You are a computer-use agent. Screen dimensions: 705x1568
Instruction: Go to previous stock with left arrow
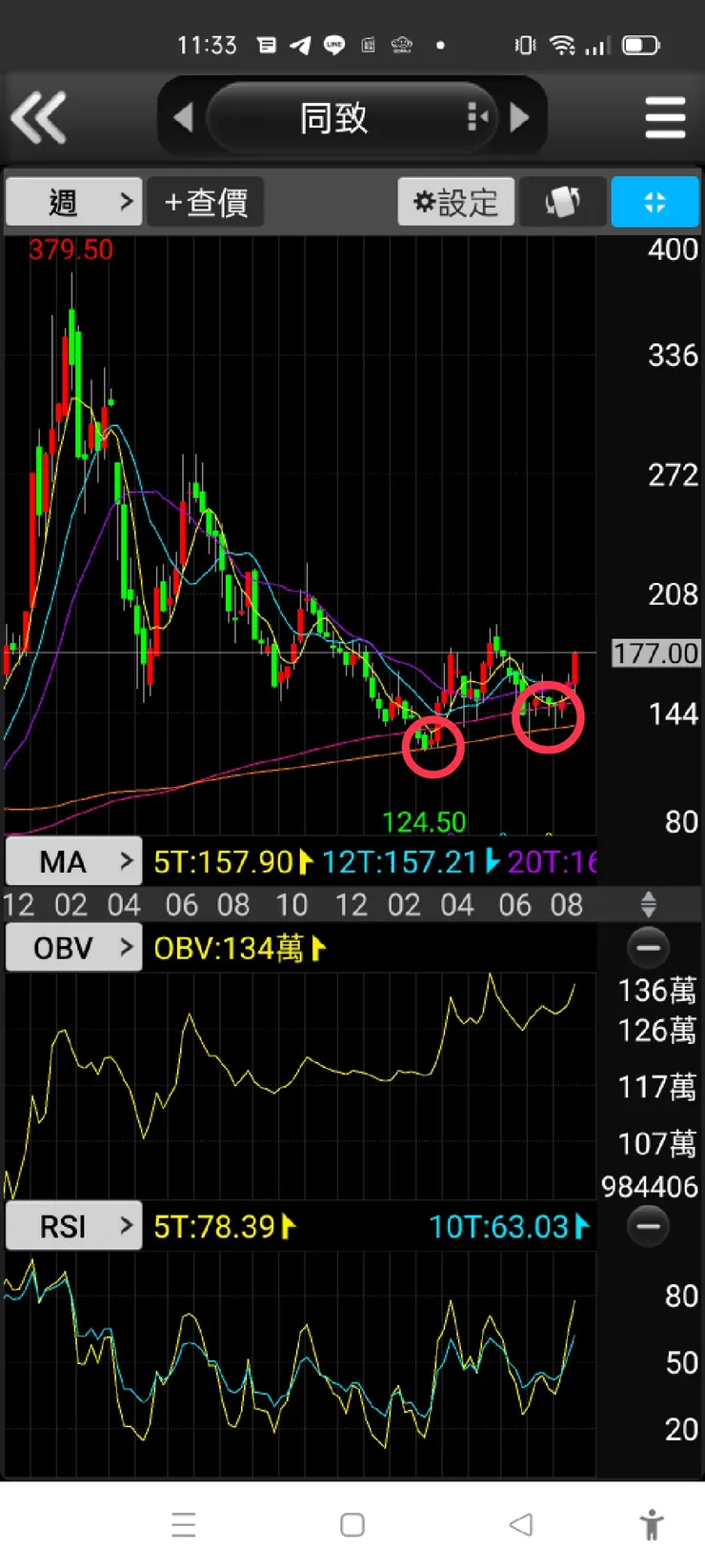tap(183, 118)
